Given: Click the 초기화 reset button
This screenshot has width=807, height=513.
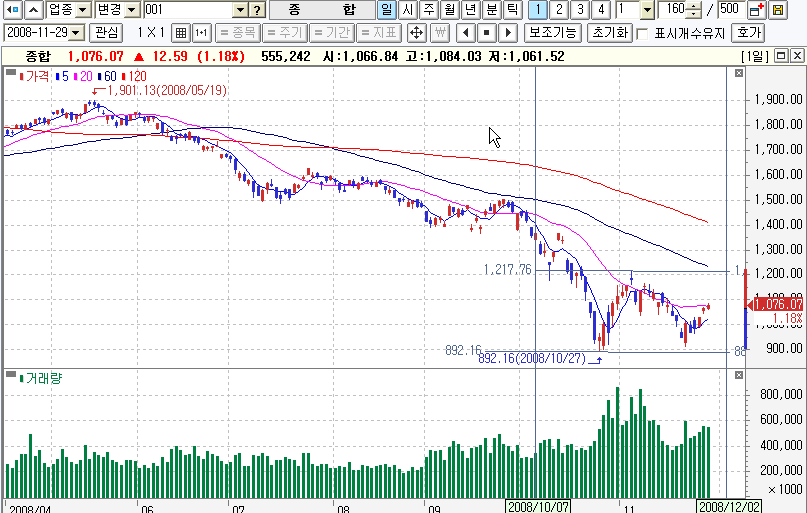Looking at the screenshot, I should click(x=609, y=33).
